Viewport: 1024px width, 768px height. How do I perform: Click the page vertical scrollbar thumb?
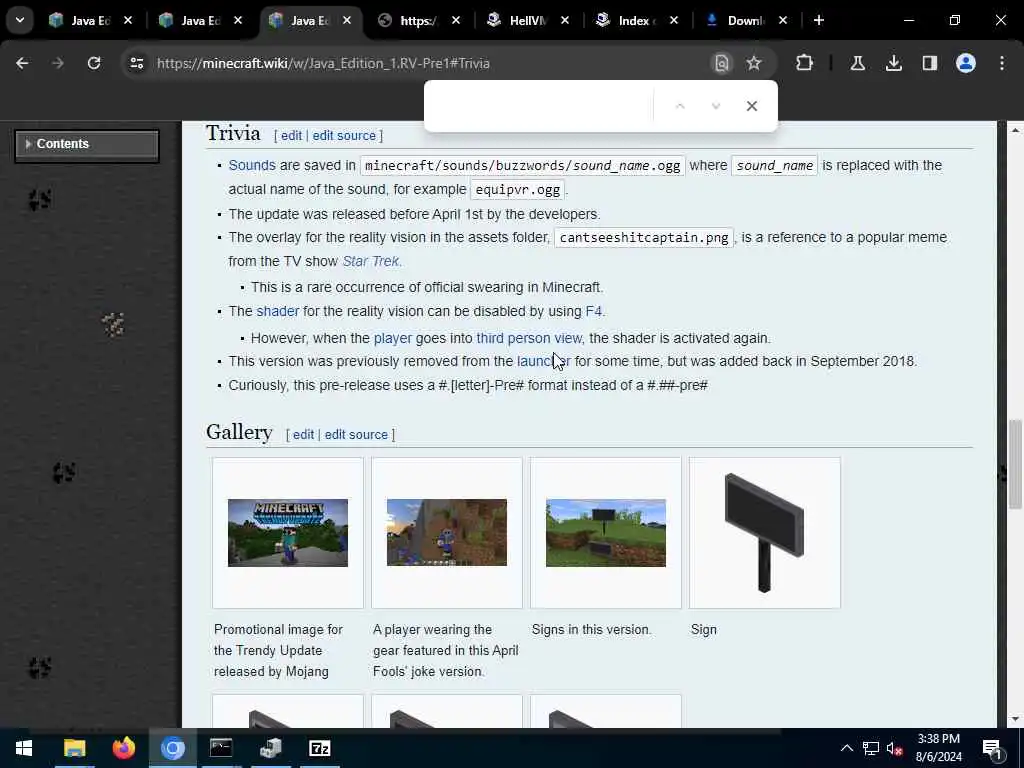[x=1014, y=464]
